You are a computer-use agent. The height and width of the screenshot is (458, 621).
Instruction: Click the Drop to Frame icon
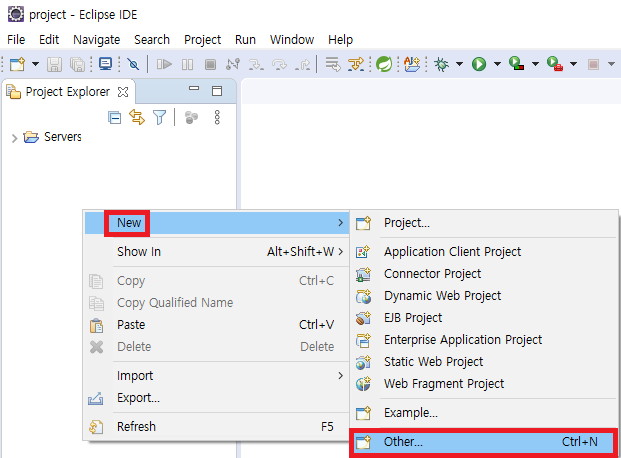coord(333,64)
